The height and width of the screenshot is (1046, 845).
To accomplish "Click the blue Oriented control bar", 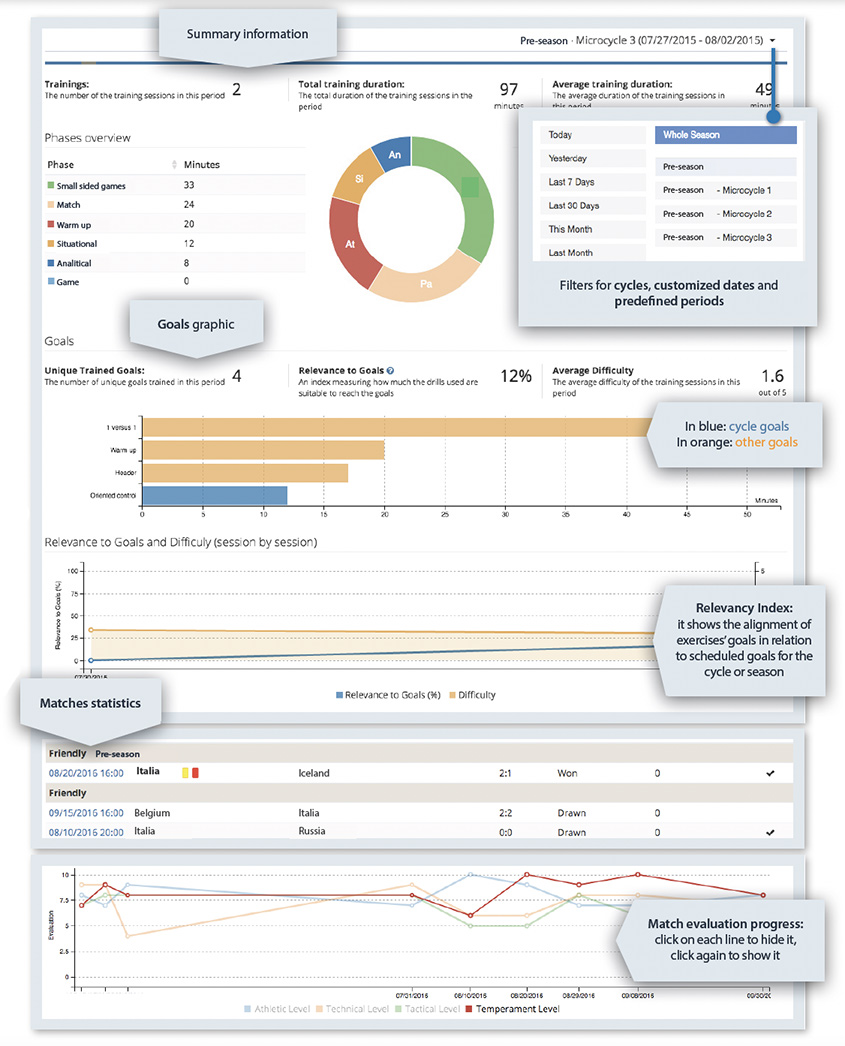I will [x=215, y=495].
